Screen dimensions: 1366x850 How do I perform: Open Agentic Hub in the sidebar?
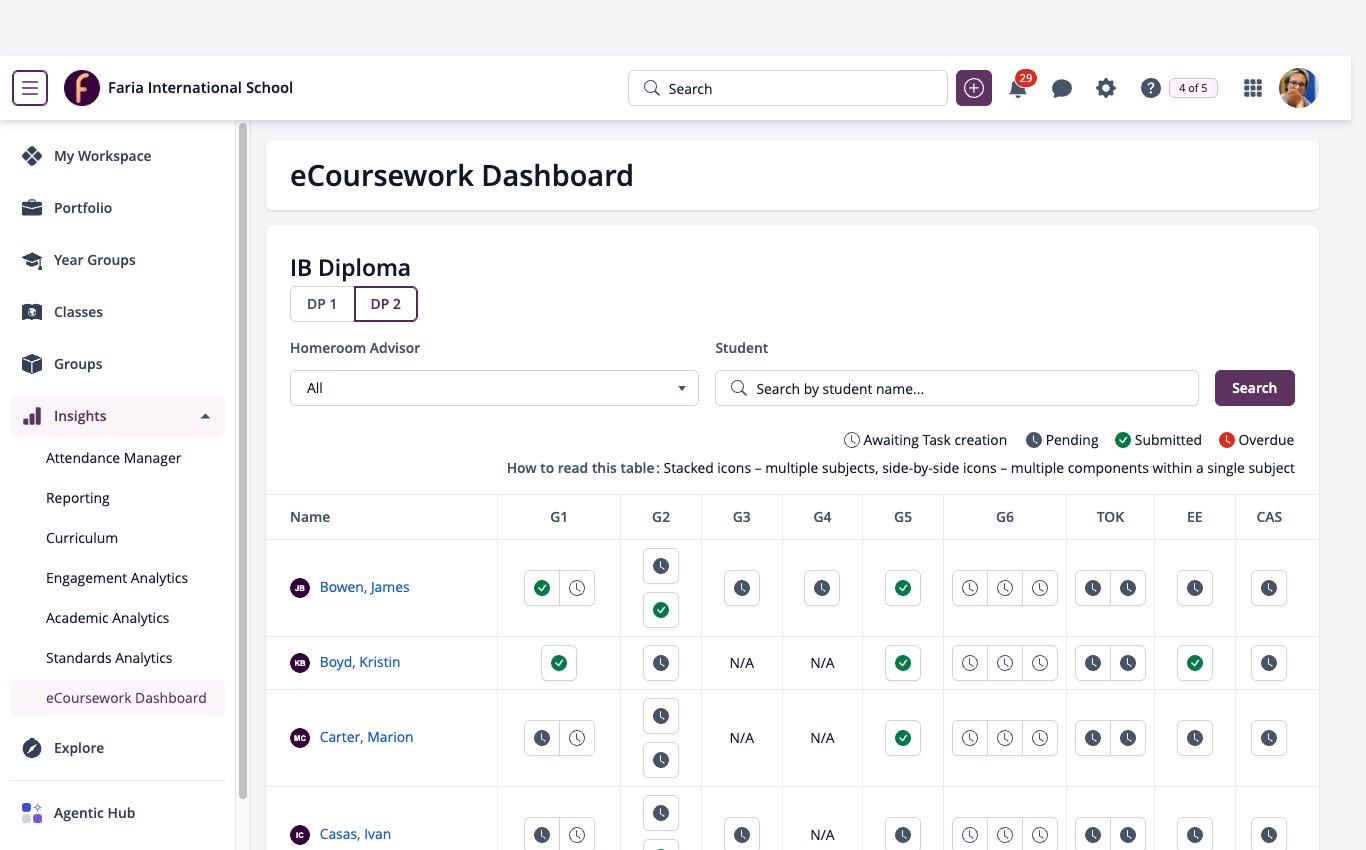point(117,813)
